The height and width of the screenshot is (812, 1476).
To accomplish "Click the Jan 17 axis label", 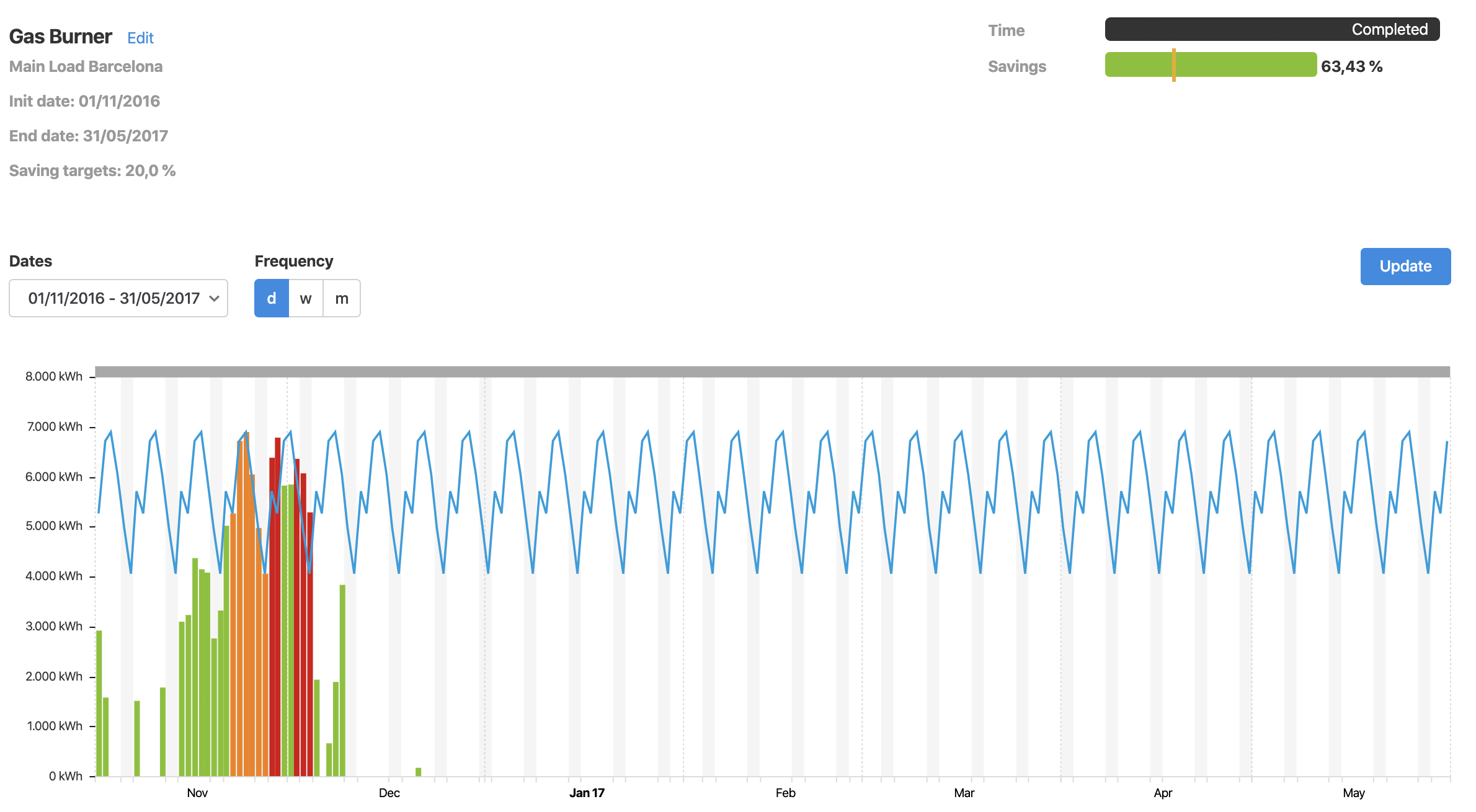I will tap(587, 793).
